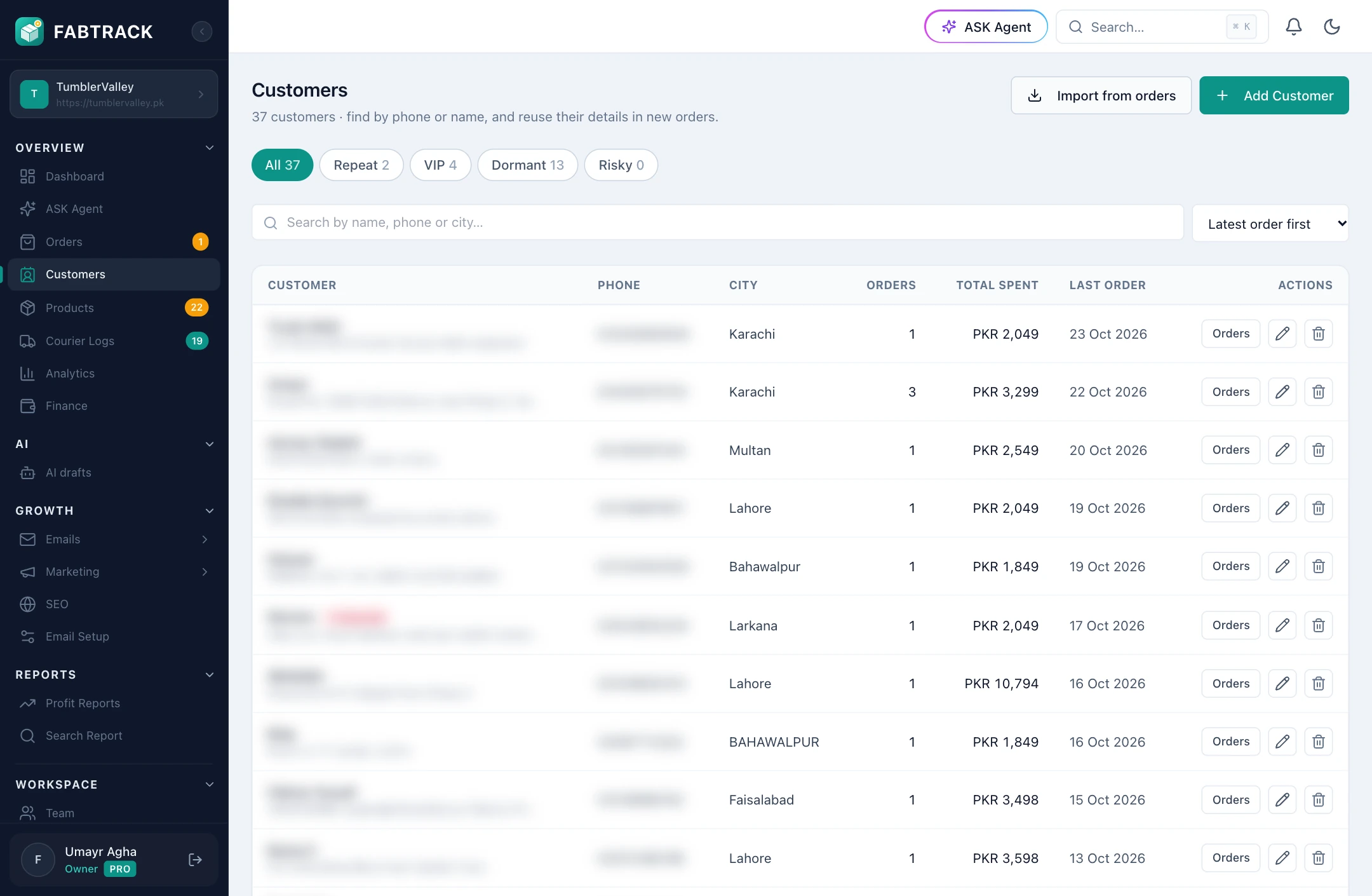This screenshot has height=896, width=1372.
Task: Toggle dark mode with the moon icon
Action: coord(1332,27)
